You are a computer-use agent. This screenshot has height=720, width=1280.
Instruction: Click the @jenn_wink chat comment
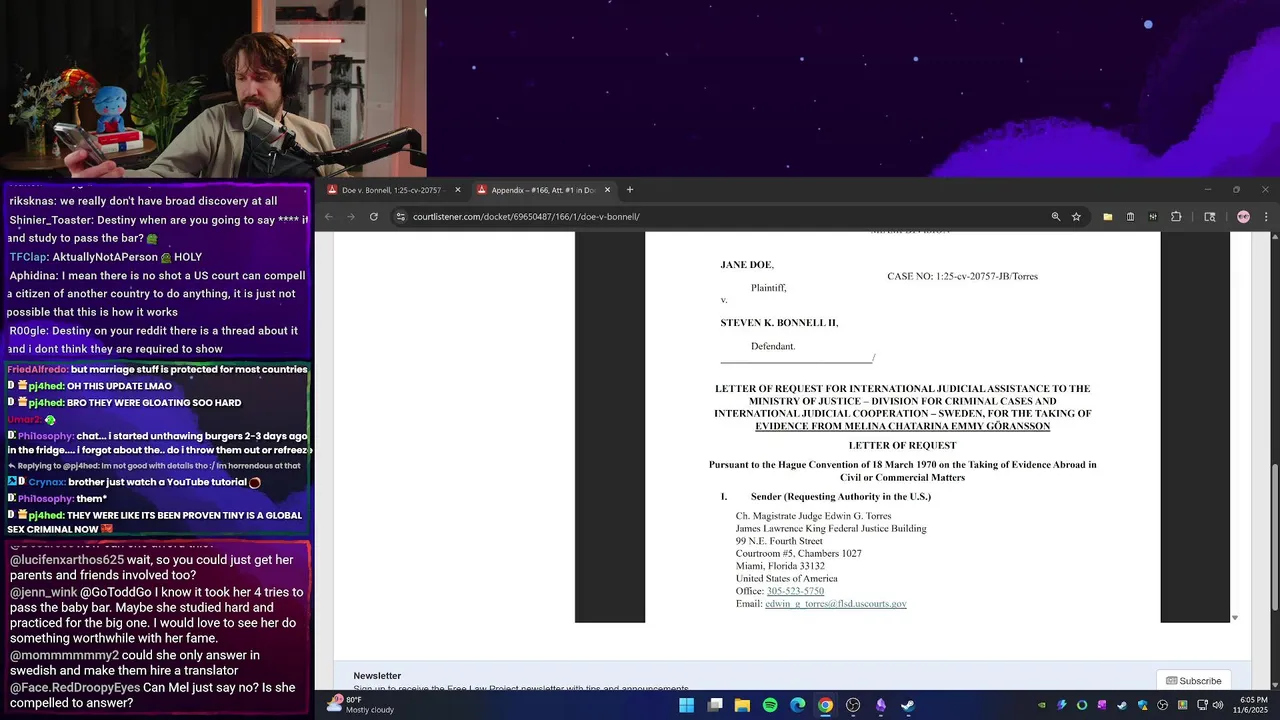pyautogui.click(x=158, y=615)
